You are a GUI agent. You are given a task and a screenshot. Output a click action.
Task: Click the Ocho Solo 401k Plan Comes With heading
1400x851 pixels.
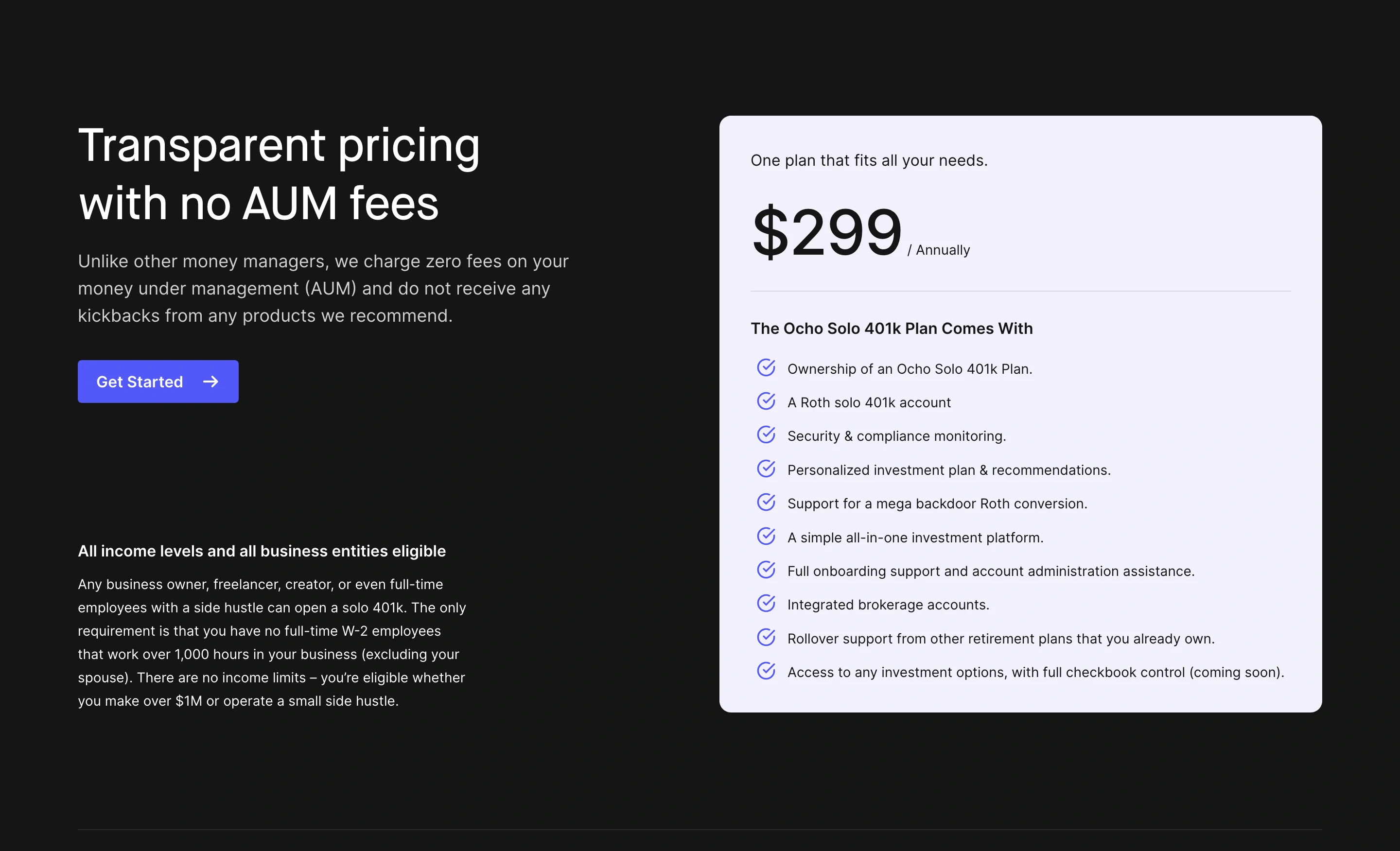point(892,329)
